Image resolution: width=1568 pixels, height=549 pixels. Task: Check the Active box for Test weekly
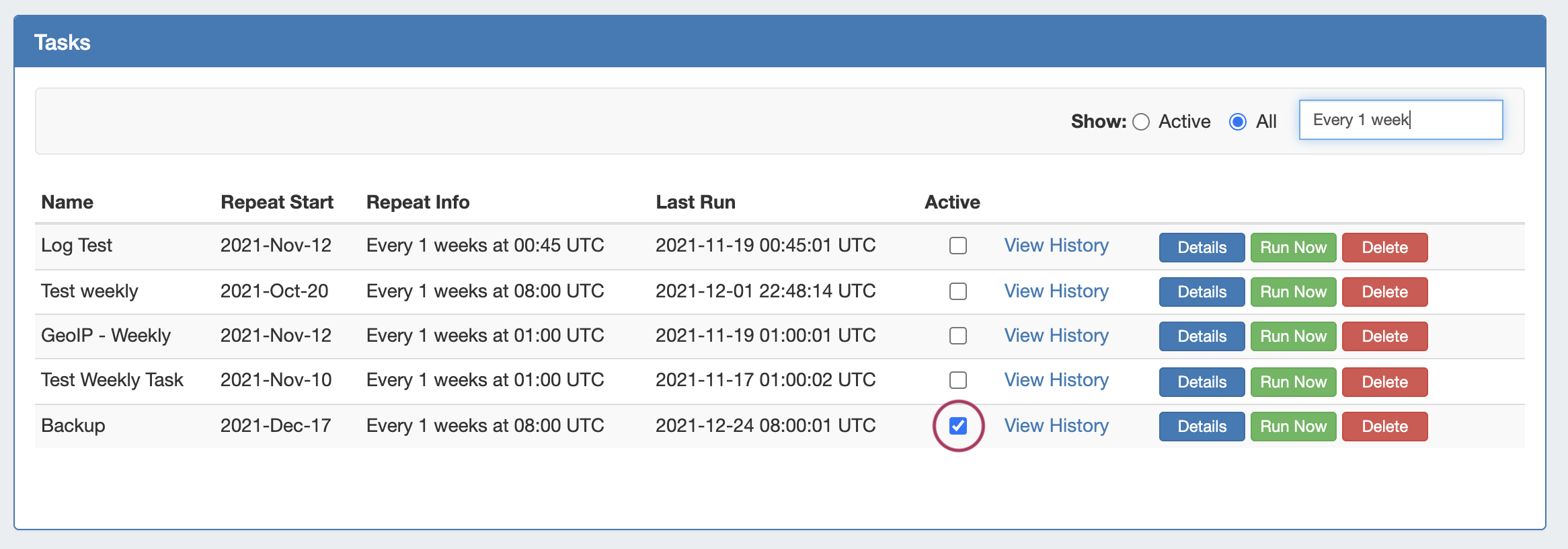[x=957, y=291]
